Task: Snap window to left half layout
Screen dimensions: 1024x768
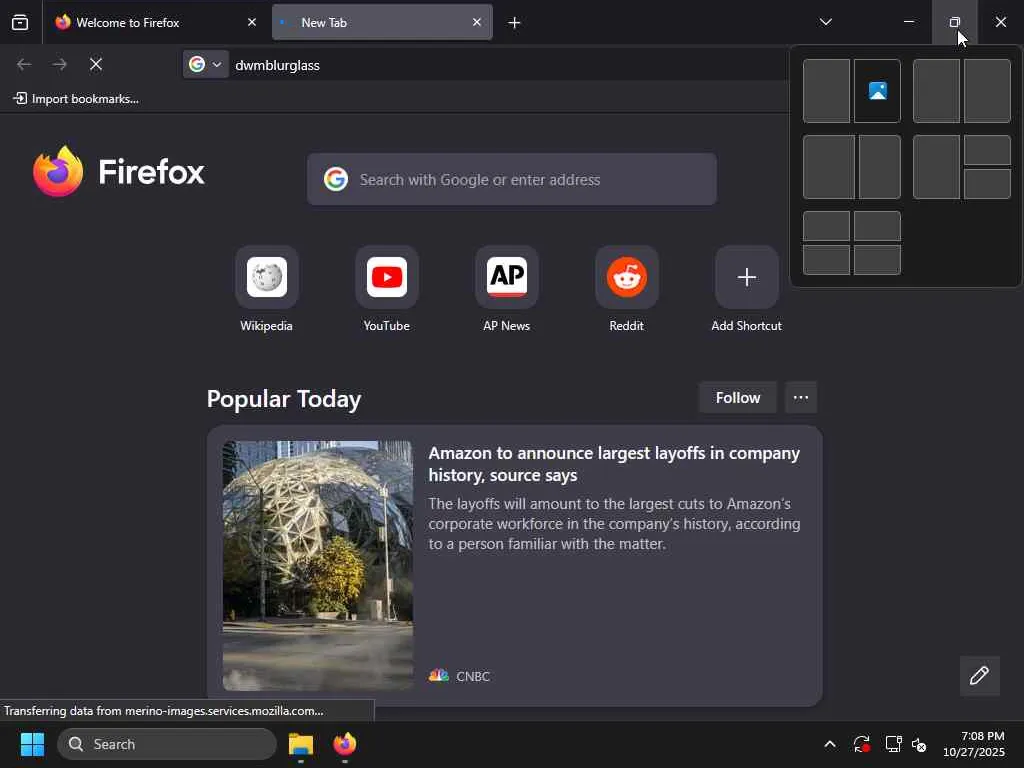Action: [826, 91]
